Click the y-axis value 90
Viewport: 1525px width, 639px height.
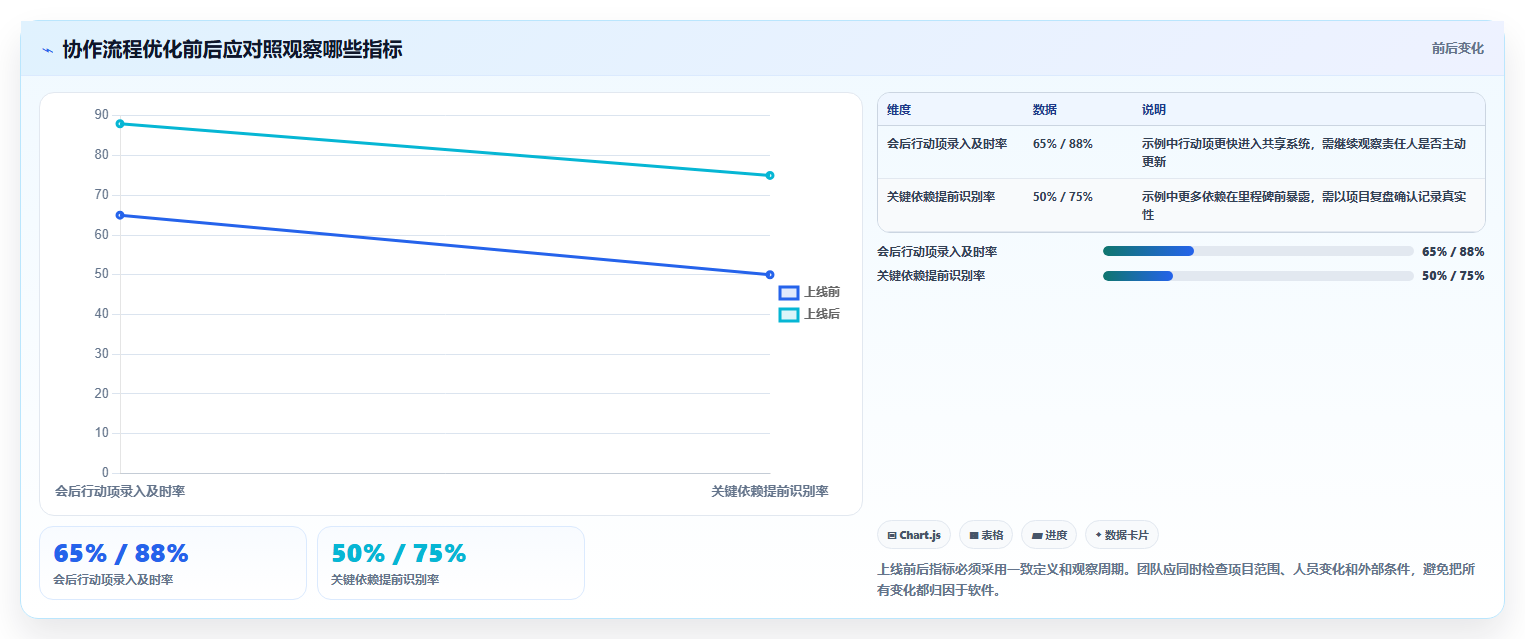tap(102, 115)
